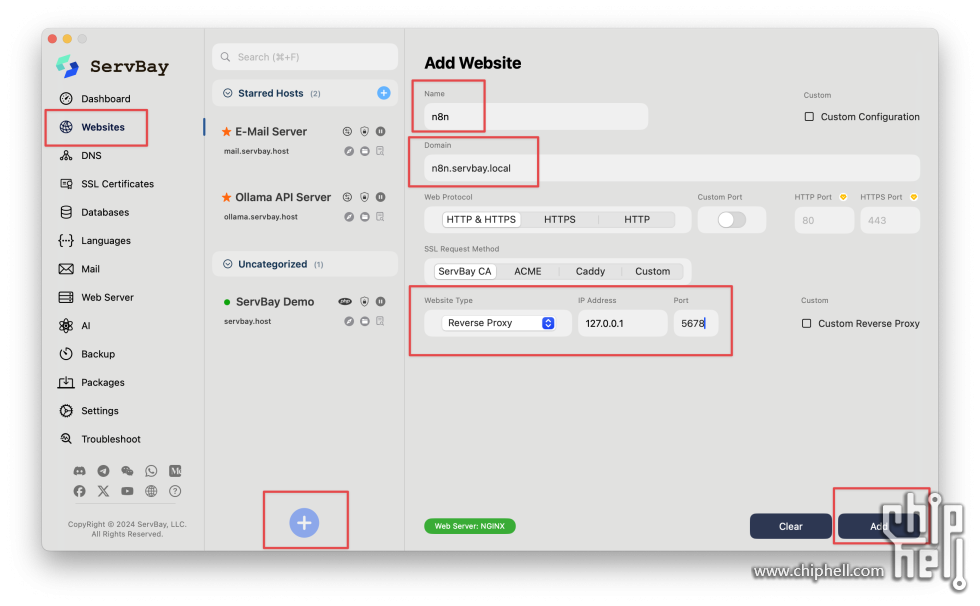
Task: Open the Dashboard section in the sidebar
Action: [95, 99]
